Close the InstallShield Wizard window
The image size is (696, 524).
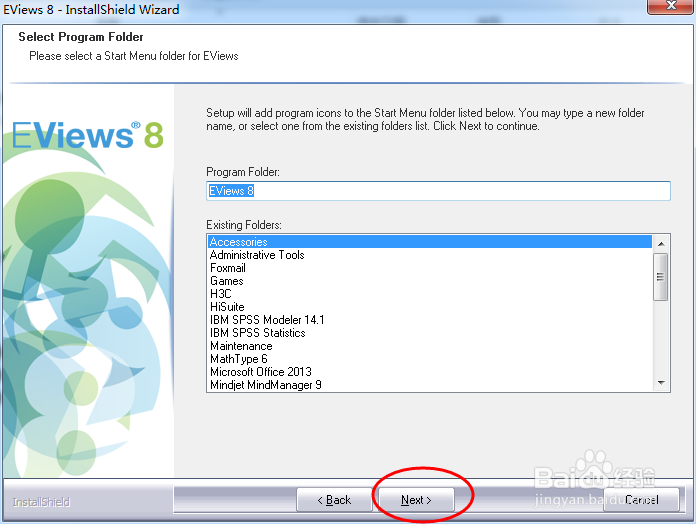[x=671, y=6]
